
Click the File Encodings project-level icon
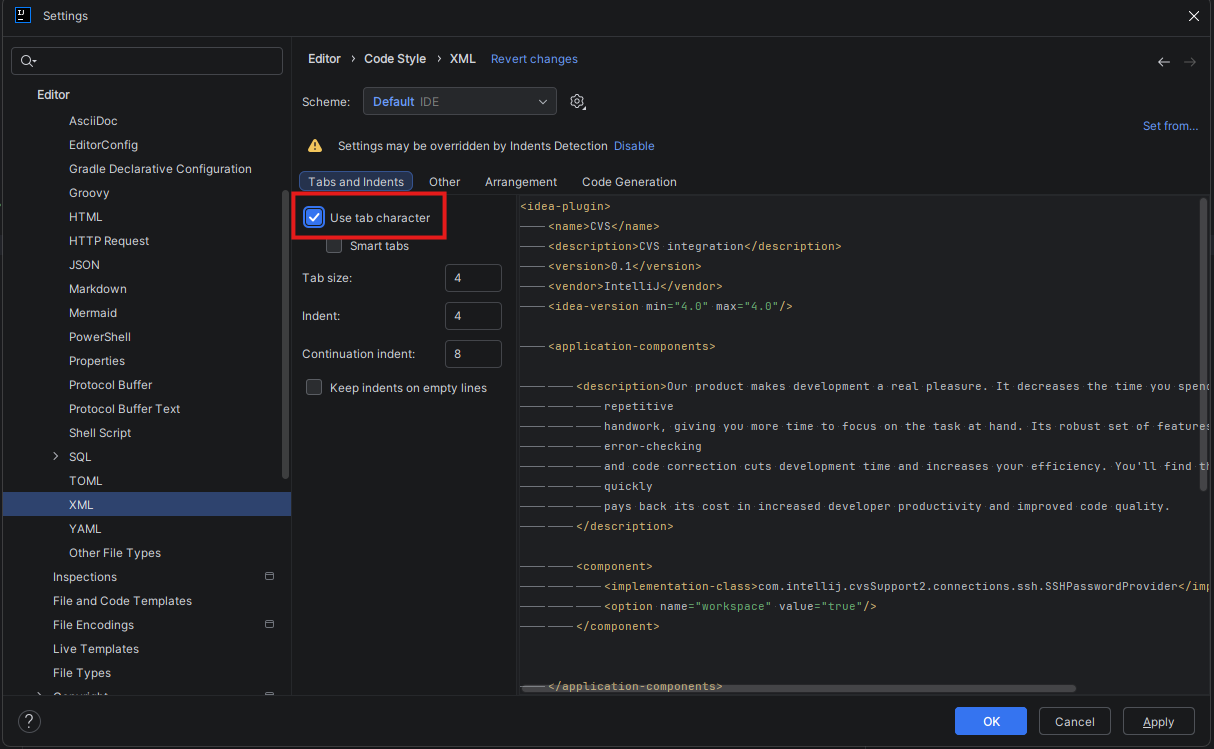[269, 625]
